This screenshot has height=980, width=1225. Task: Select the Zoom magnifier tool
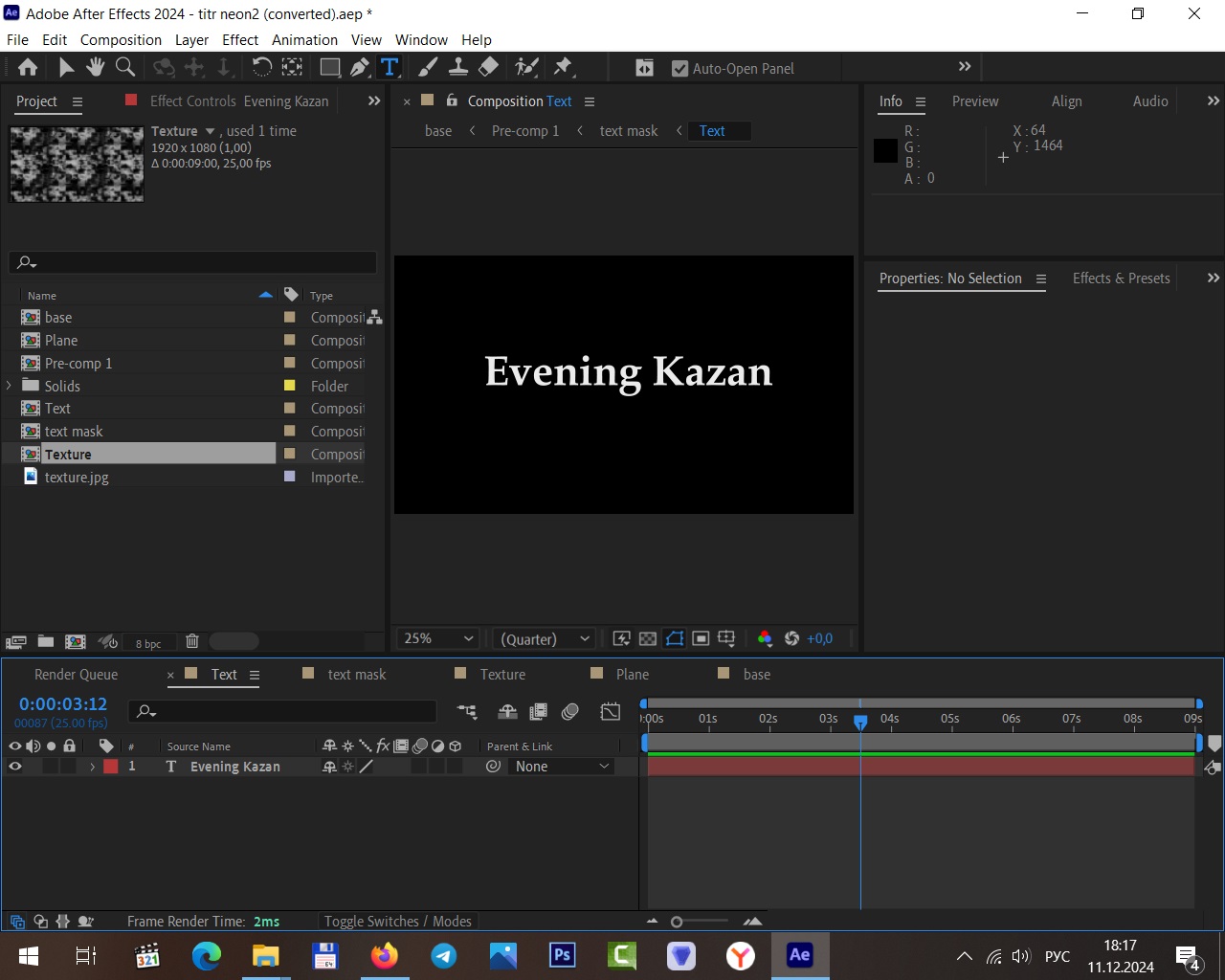(124, 67)
